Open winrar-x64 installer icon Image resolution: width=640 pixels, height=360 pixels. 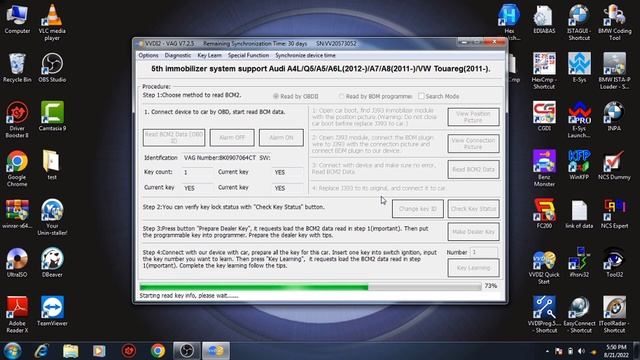[17, 214]
